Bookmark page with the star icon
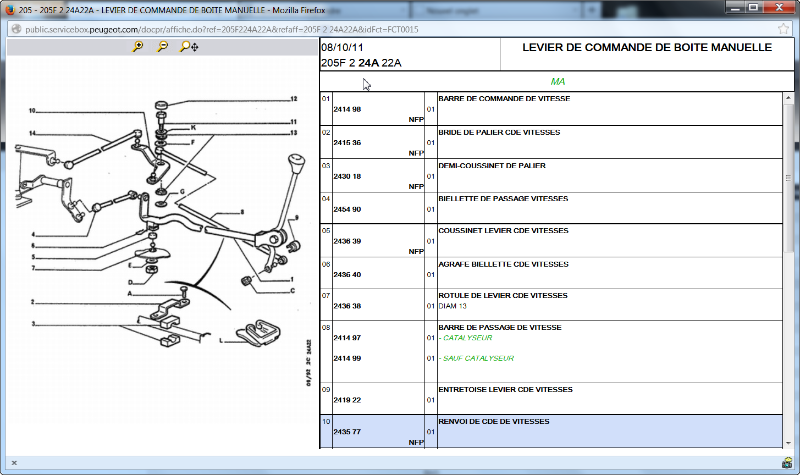The width and height of the screenshot is (800, 475). (x=783, y=29)
